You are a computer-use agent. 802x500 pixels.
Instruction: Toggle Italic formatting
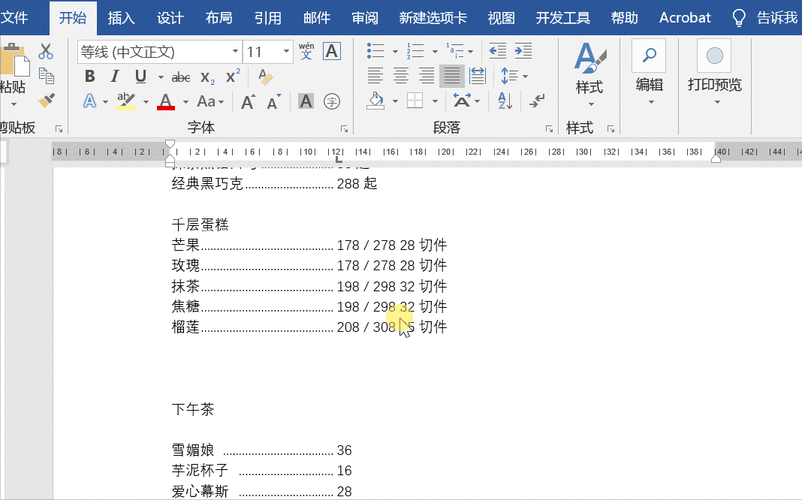pyautogui.click(x=115, y=77)
